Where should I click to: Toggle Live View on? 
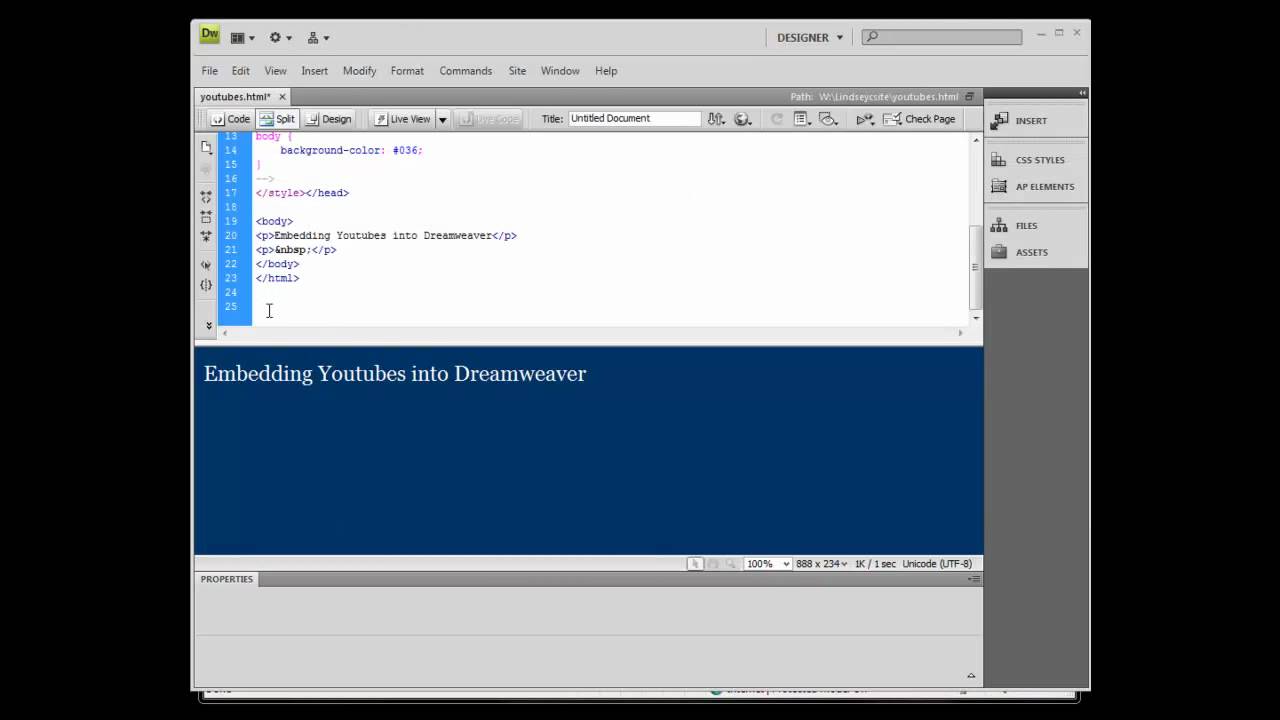pos(402,119)
